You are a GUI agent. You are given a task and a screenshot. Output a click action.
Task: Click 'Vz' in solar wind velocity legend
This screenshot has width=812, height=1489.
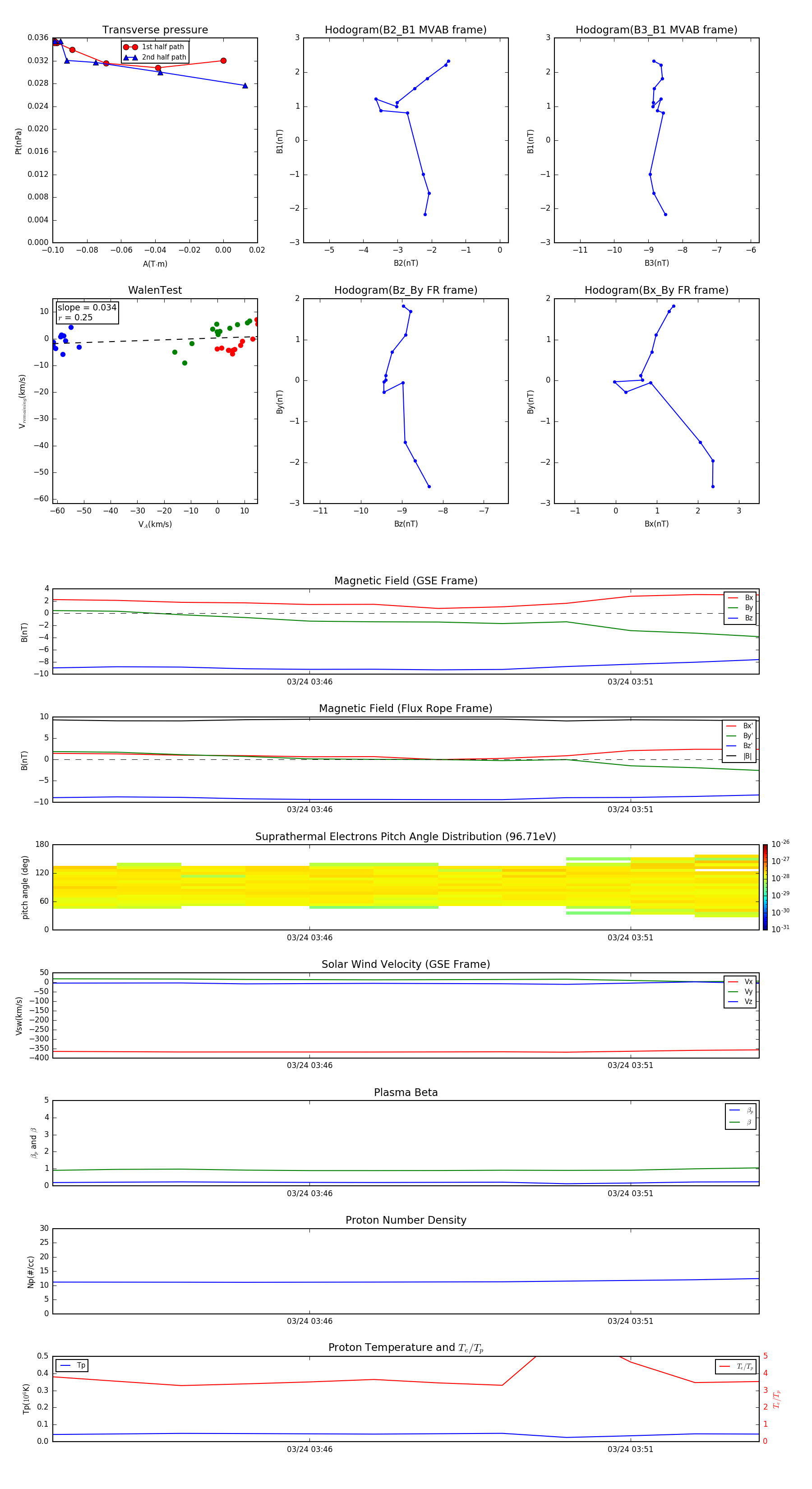point(741,1002)
